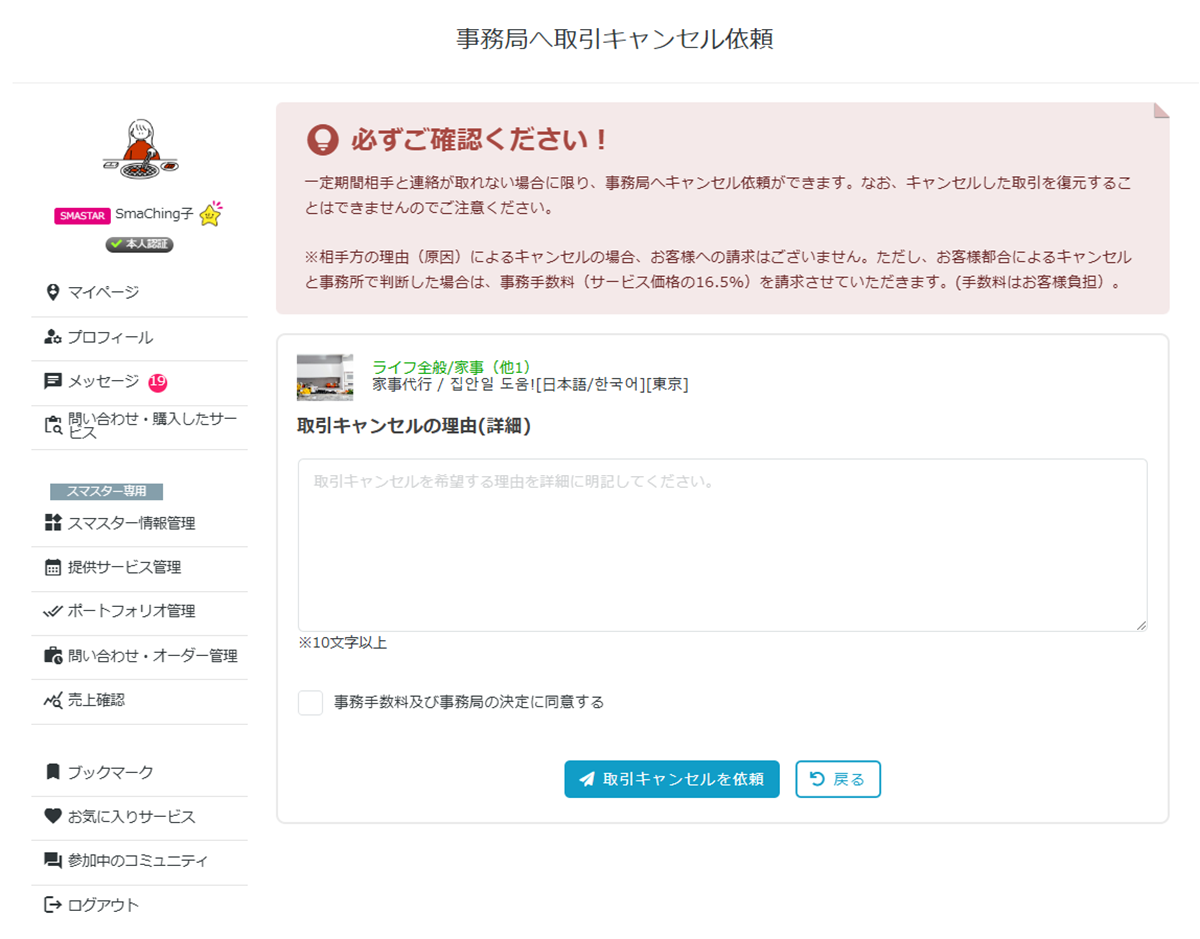Screen dimensions: 1200x939
Task: Open スマスター情報管理 in the sidebar
Action: pyautogui.click(x=131, y=523)
